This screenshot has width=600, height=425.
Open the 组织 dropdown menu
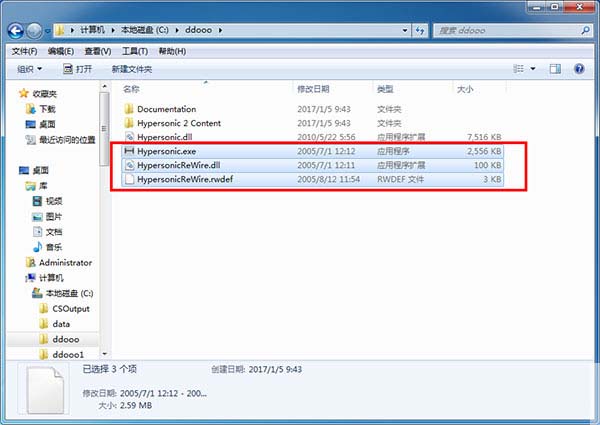point(30,69)
